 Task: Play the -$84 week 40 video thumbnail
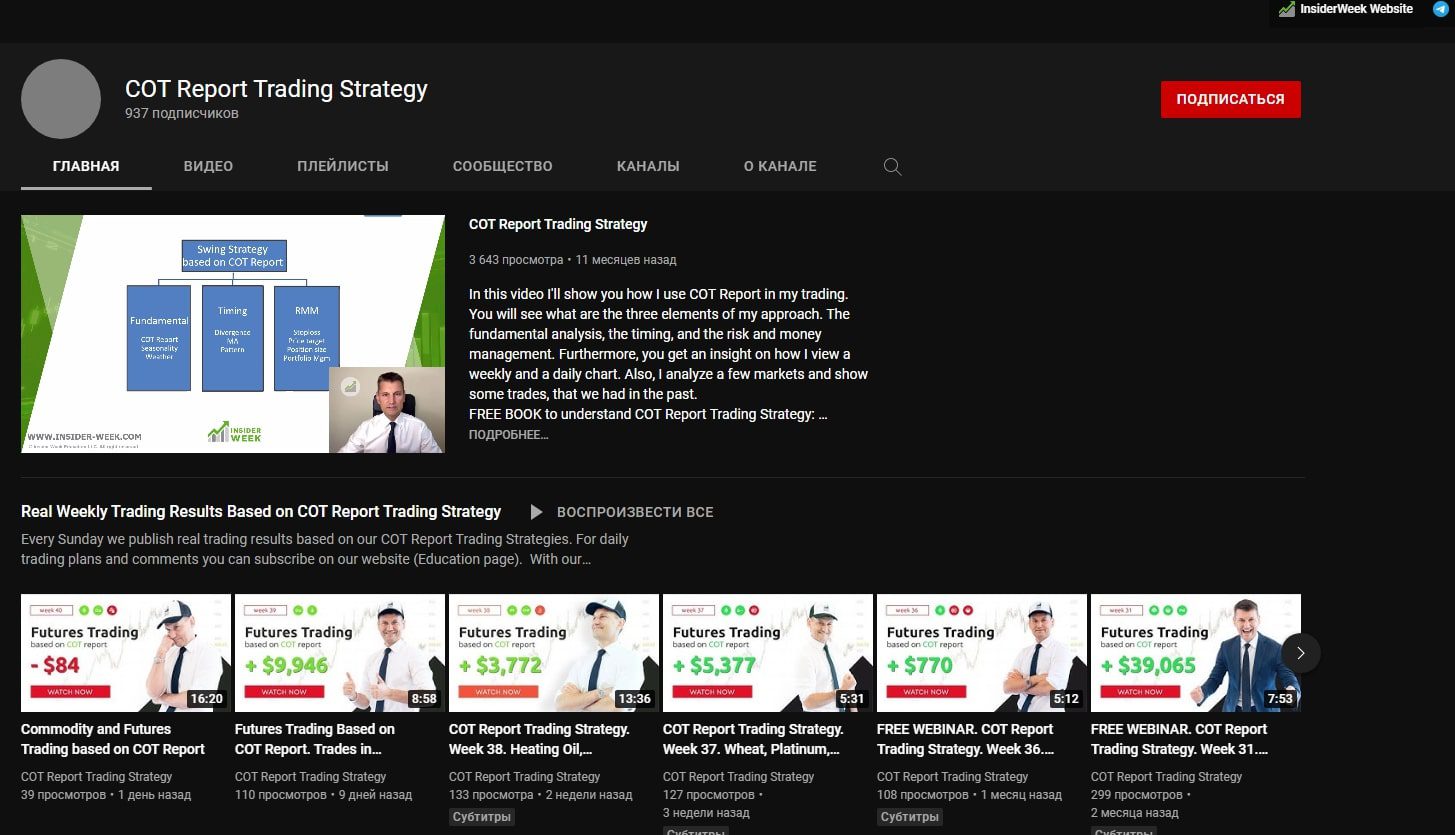coord(125,652)
